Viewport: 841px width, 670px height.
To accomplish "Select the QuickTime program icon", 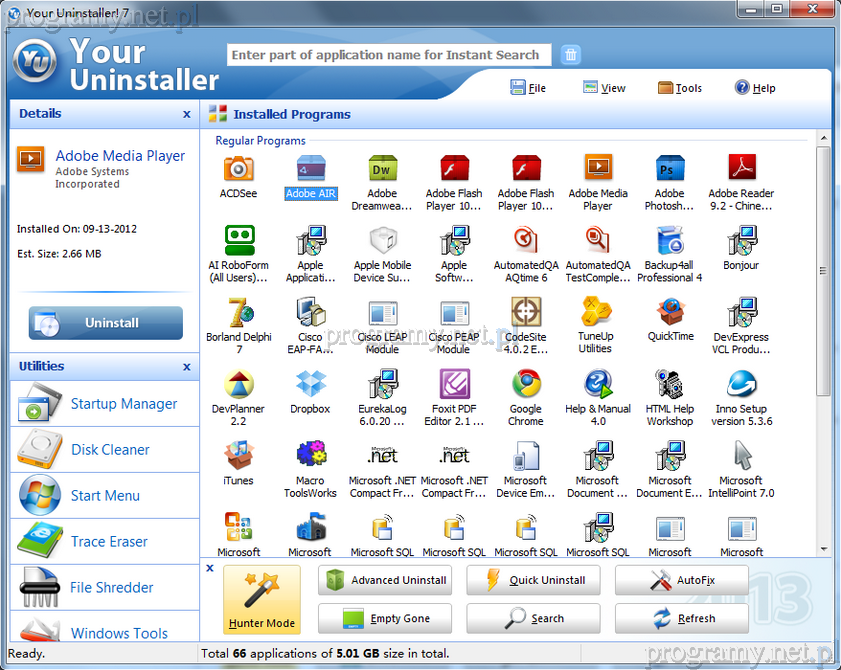I will pyautogui.click(x=670, y=312).
